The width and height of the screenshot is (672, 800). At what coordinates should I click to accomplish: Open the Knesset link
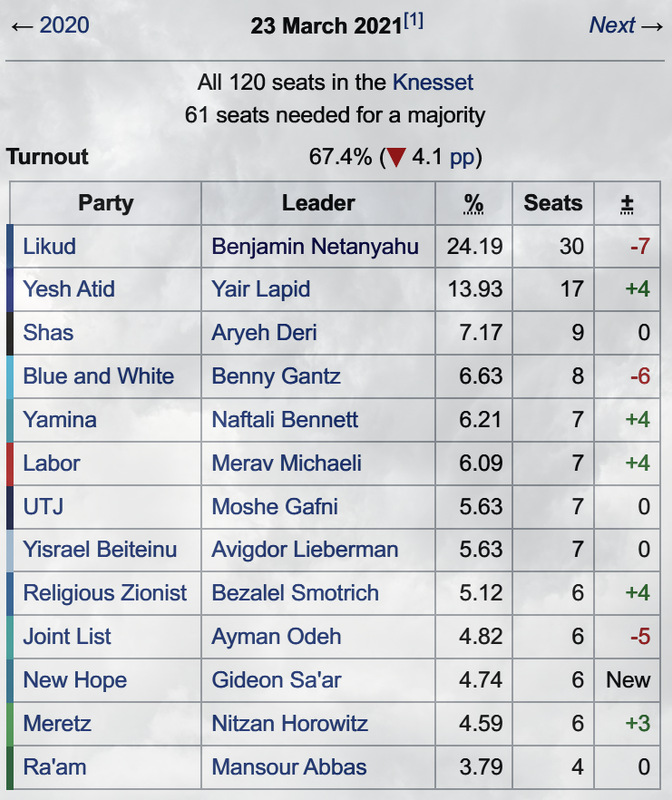click(433, 82)
